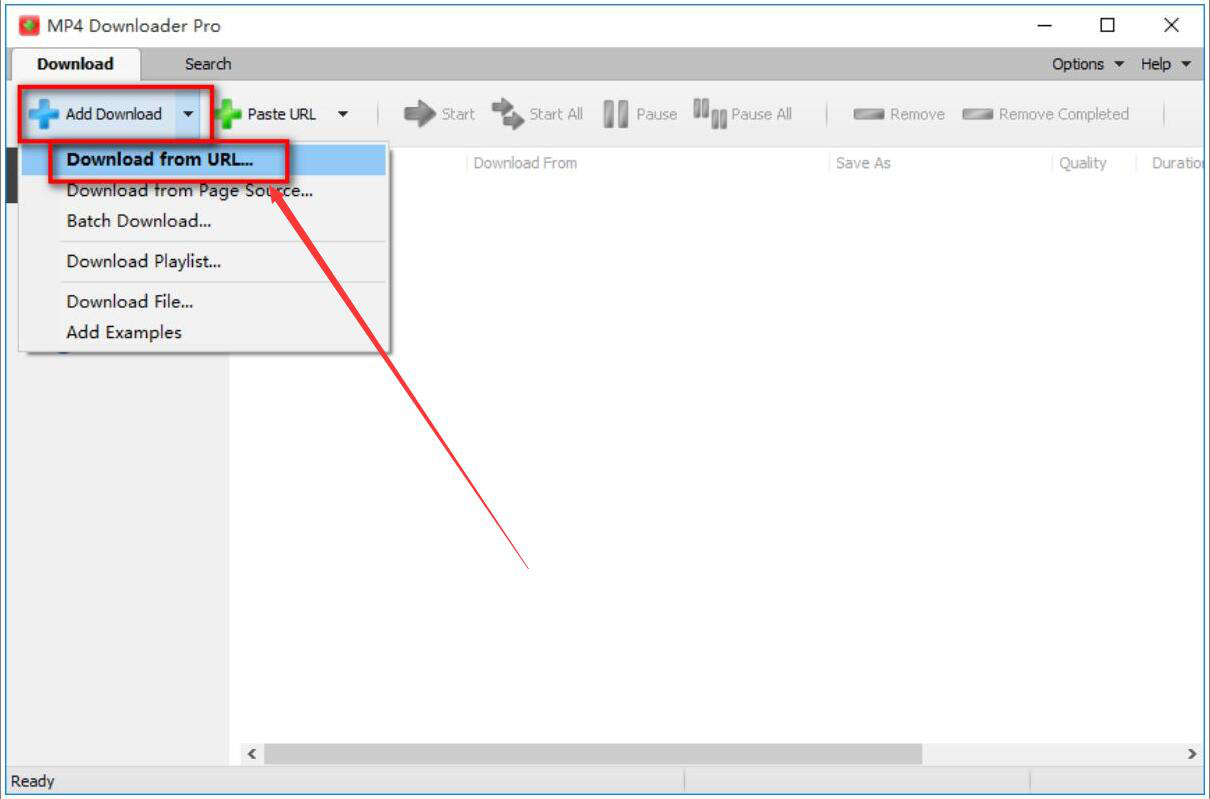1210x799 pixels.
Task: Click the Remove icon in toolbar
Action: pyautogui.click(x=869, y=114)
